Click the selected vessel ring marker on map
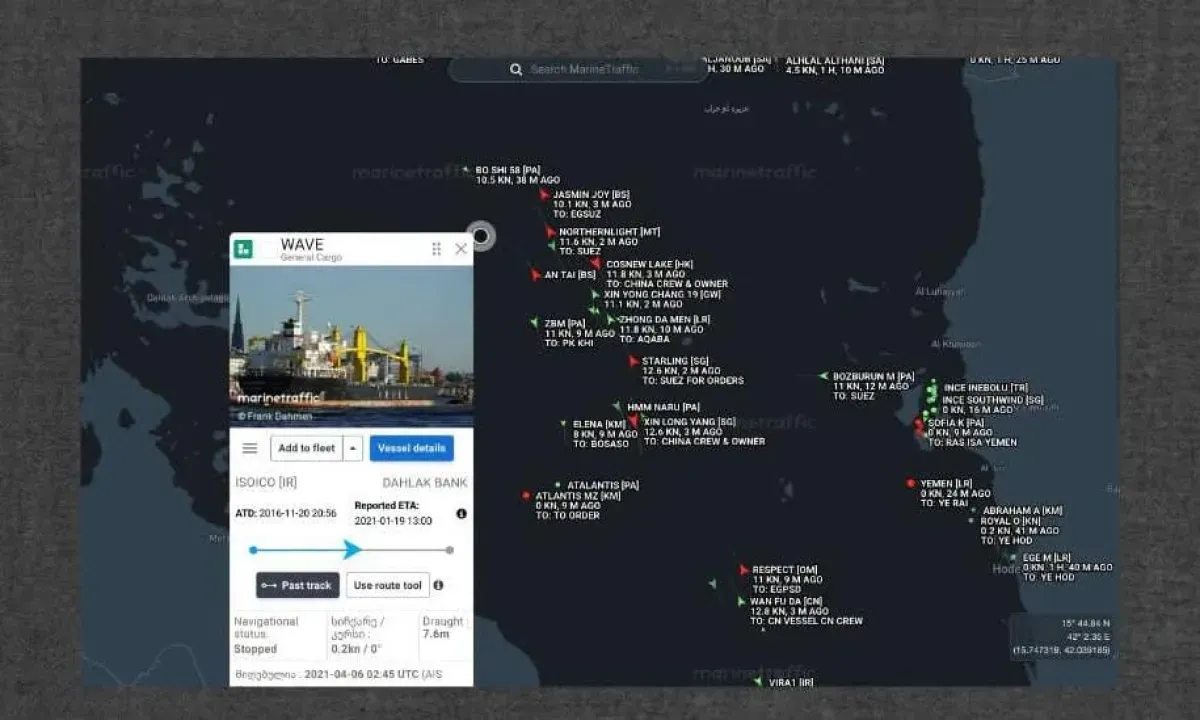 (x=481, y=236)
